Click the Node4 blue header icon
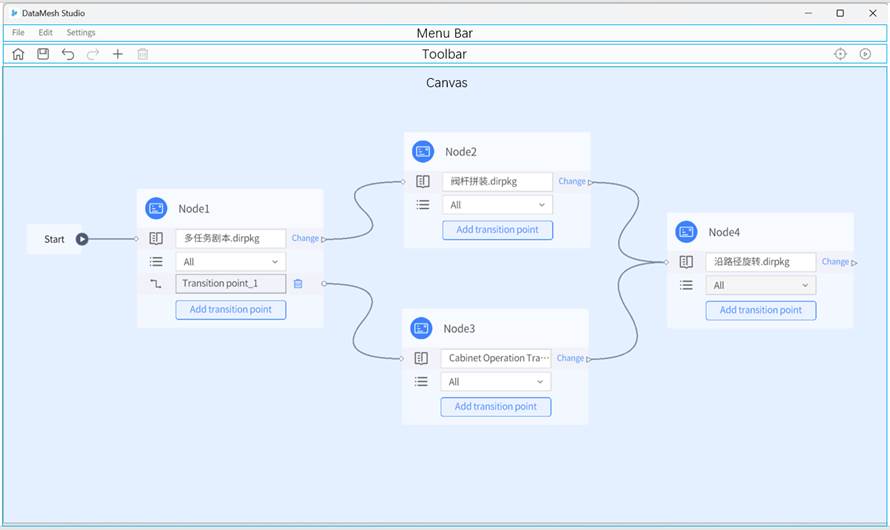This screenshot has height=530, width=890. [x=686, y=232]
